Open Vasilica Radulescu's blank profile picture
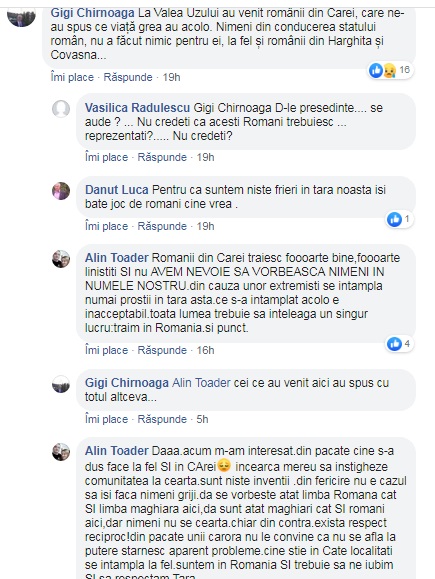 coord(61,109)
